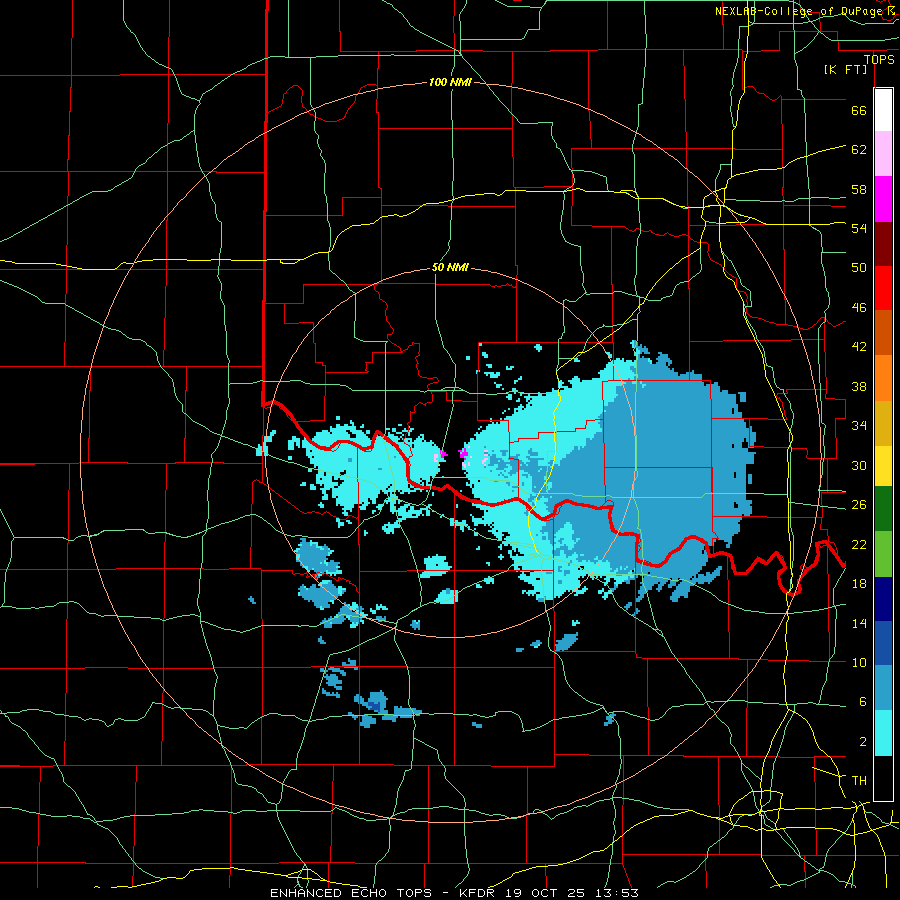Click the legend value 50
Image resolution: width=900 pixels, height=900 pixels.
[859, 267]
